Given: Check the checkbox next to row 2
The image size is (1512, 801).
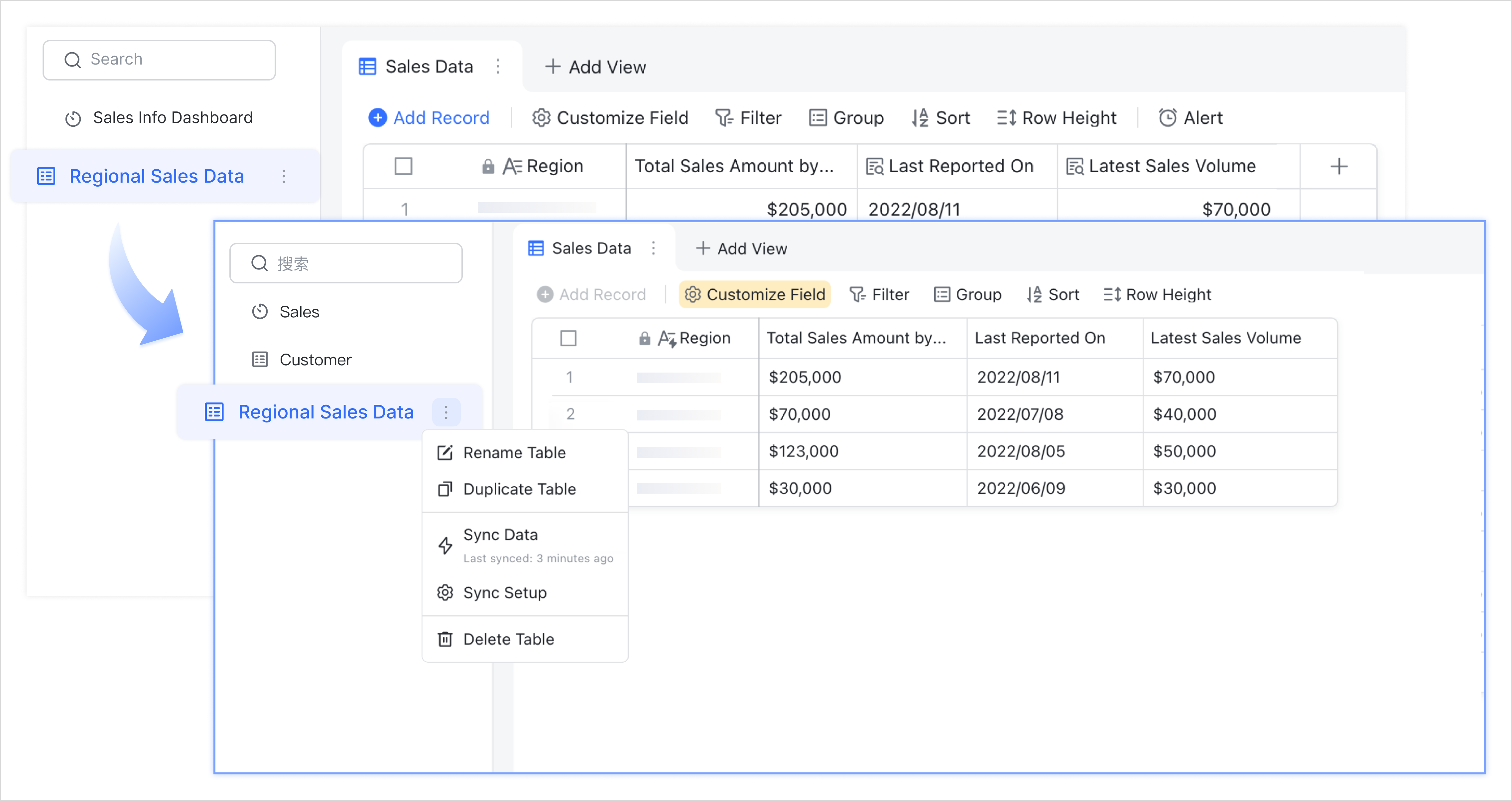Looking at the screenshot, I should point(568,414).
